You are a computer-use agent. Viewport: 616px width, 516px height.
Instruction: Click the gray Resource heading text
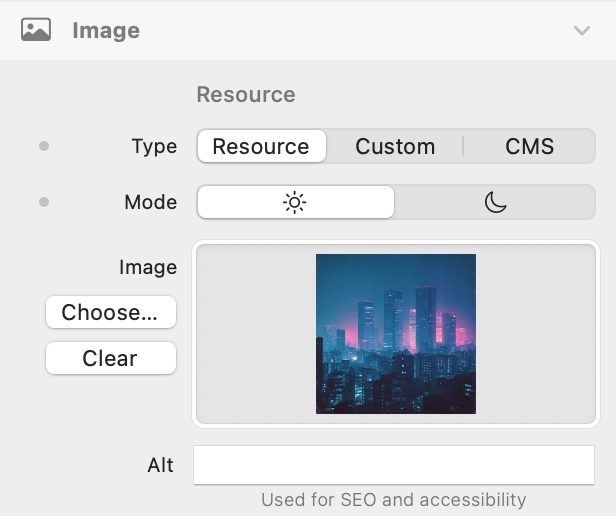tap(246, 95)
